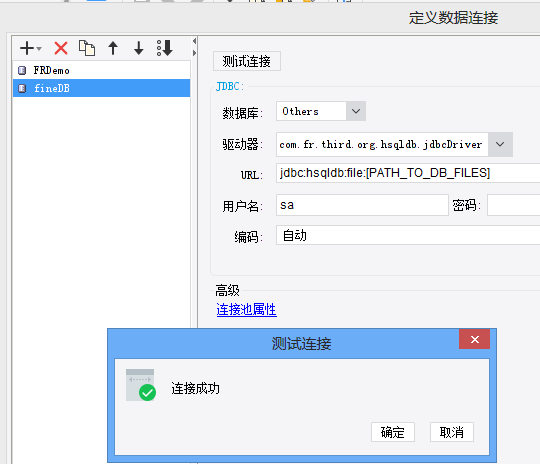
Task: Add a new data connection with plus icon
Action: [27, 48]
